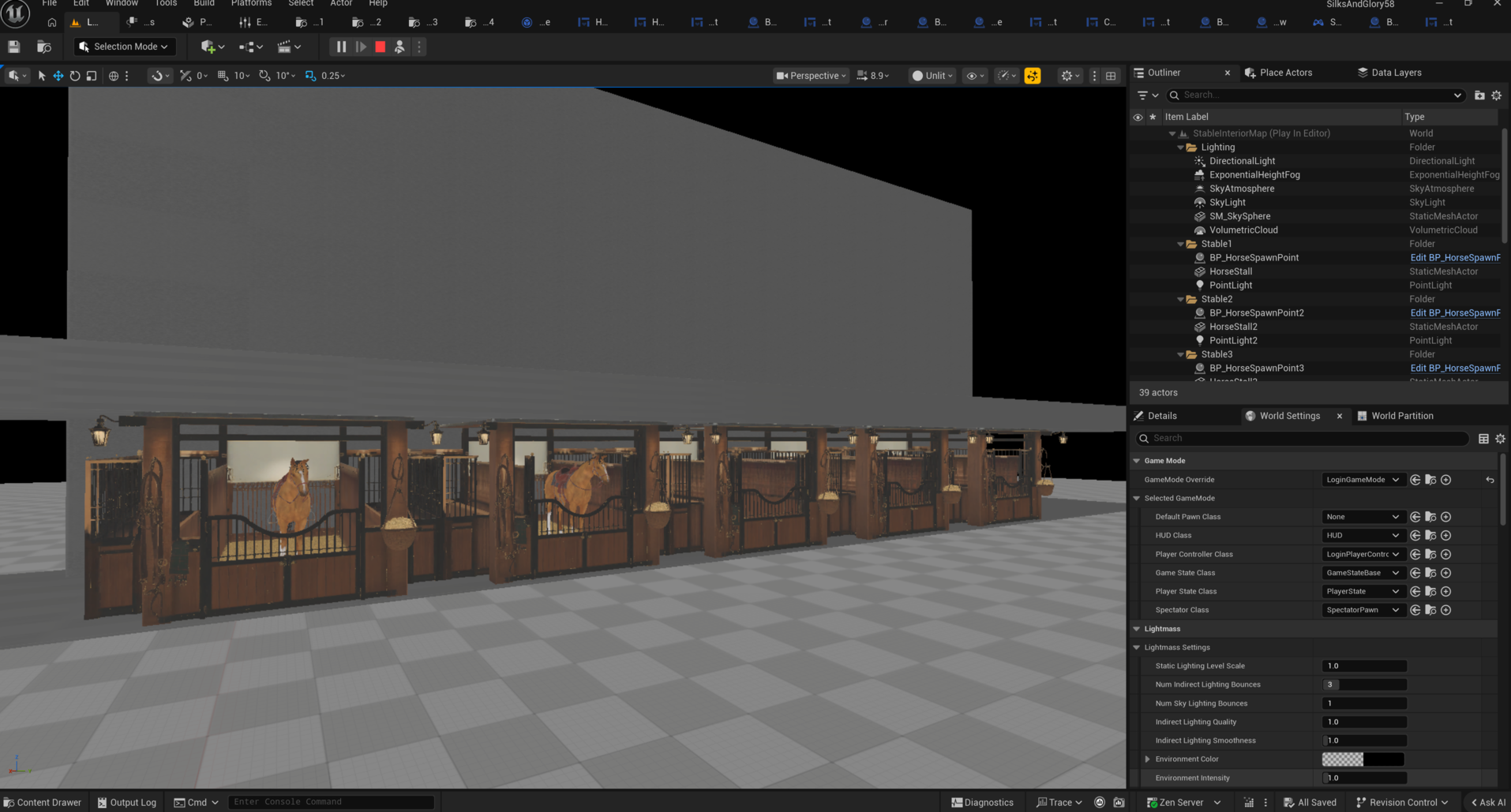Click the Outliner search field
The width and height of the screenshot is (1511, 812).
coord(1315,95)
